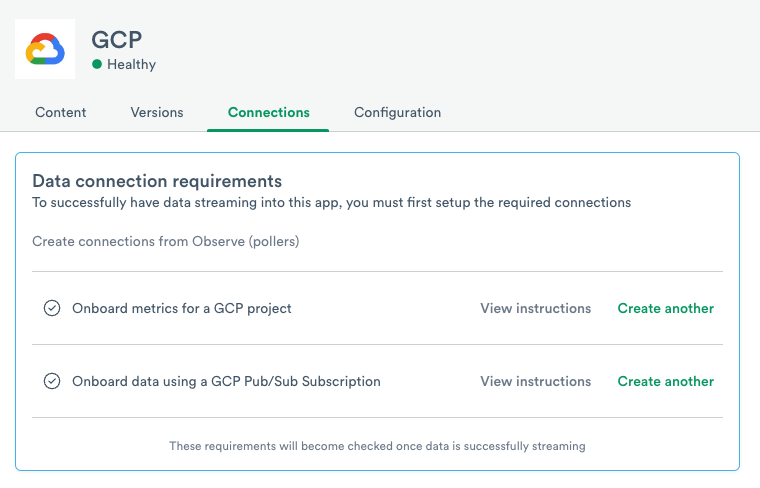
Task: Click the green Healthy status dot
Action: coord(97,64)
